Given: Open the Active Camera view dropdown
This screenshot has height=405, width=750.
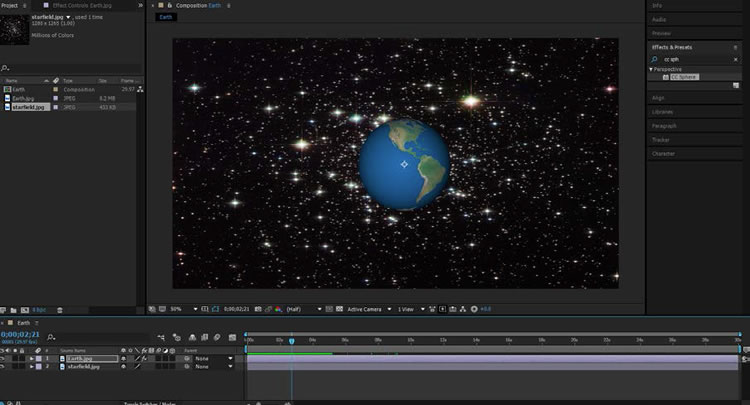Looking at the screenshot, I should click(368, 309).
